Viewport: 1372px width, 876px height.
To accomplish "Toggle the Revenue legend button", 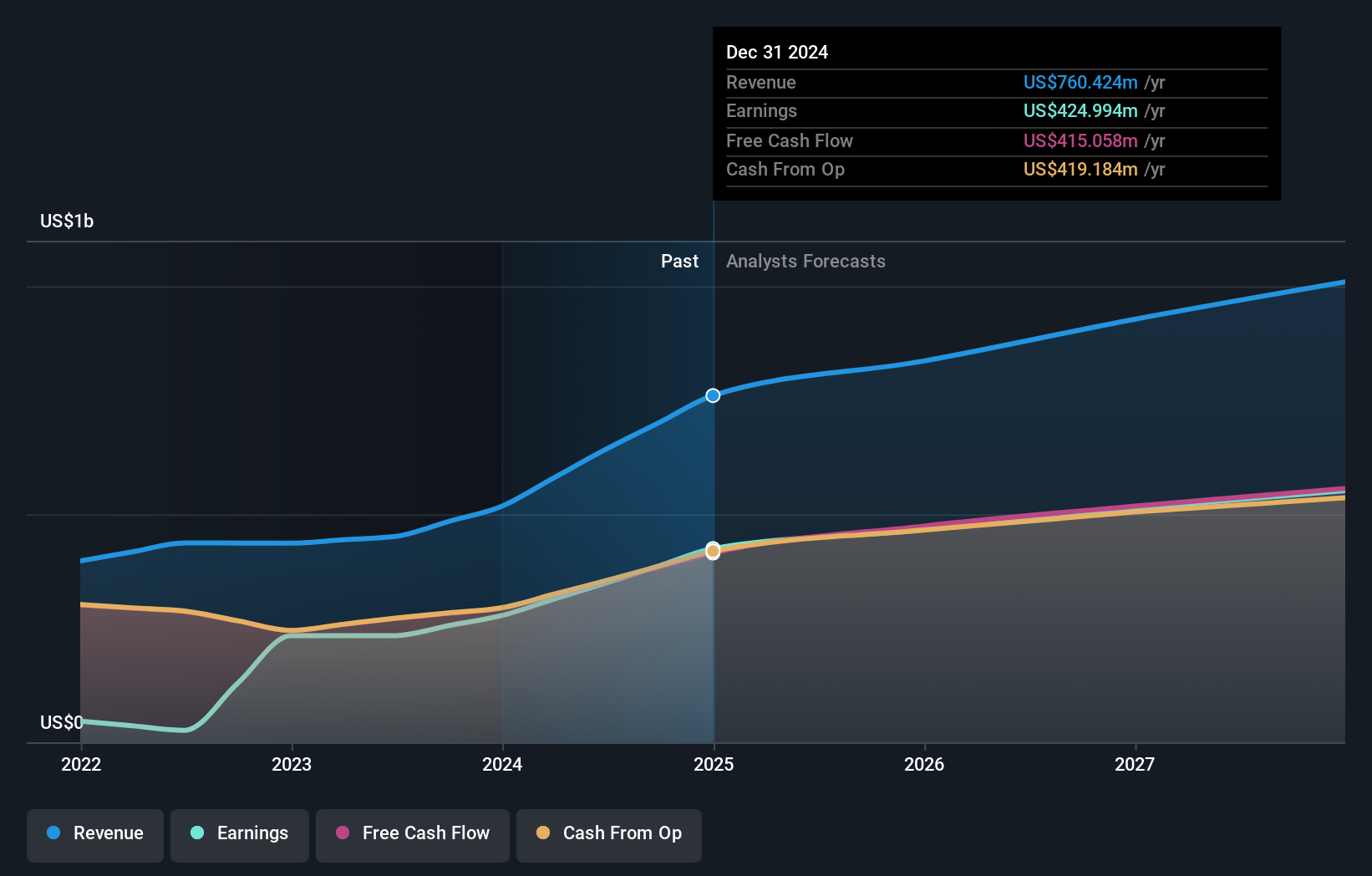I will (x=95, y=835).
